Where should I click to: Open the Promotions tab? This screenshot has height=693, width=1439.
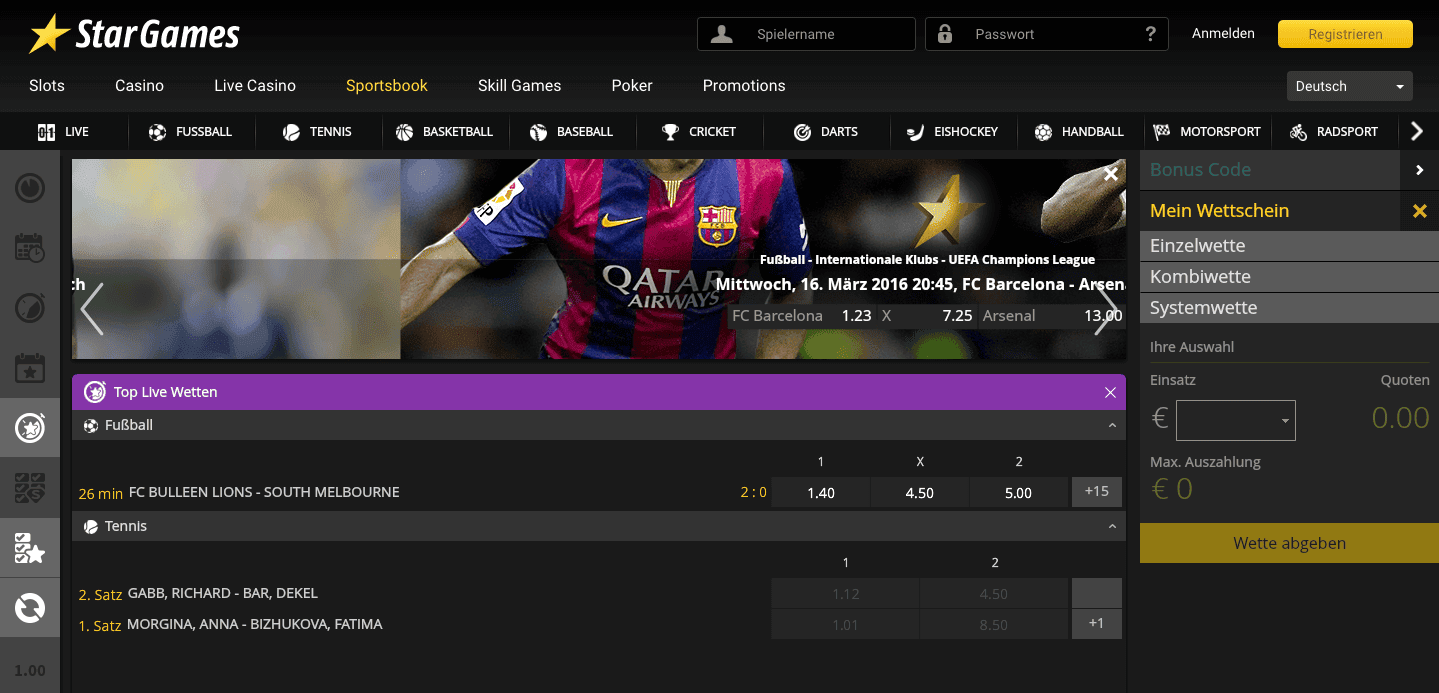744,86
